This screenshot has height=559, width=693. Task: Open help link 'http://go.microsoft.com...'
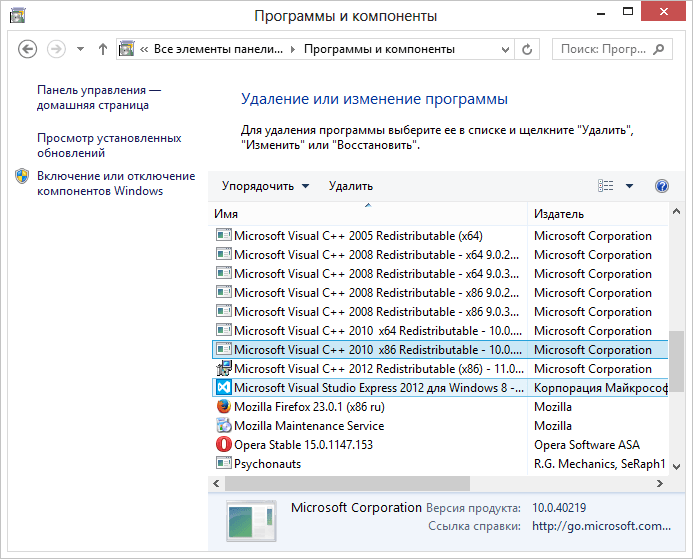(x=602, y=526)
